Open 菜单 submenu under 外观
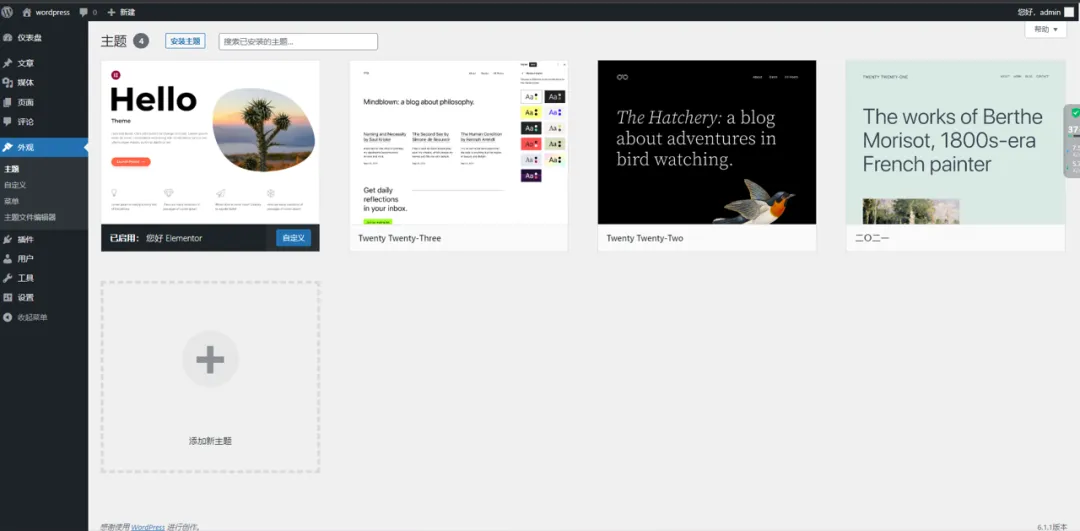 tap(12, 201)
